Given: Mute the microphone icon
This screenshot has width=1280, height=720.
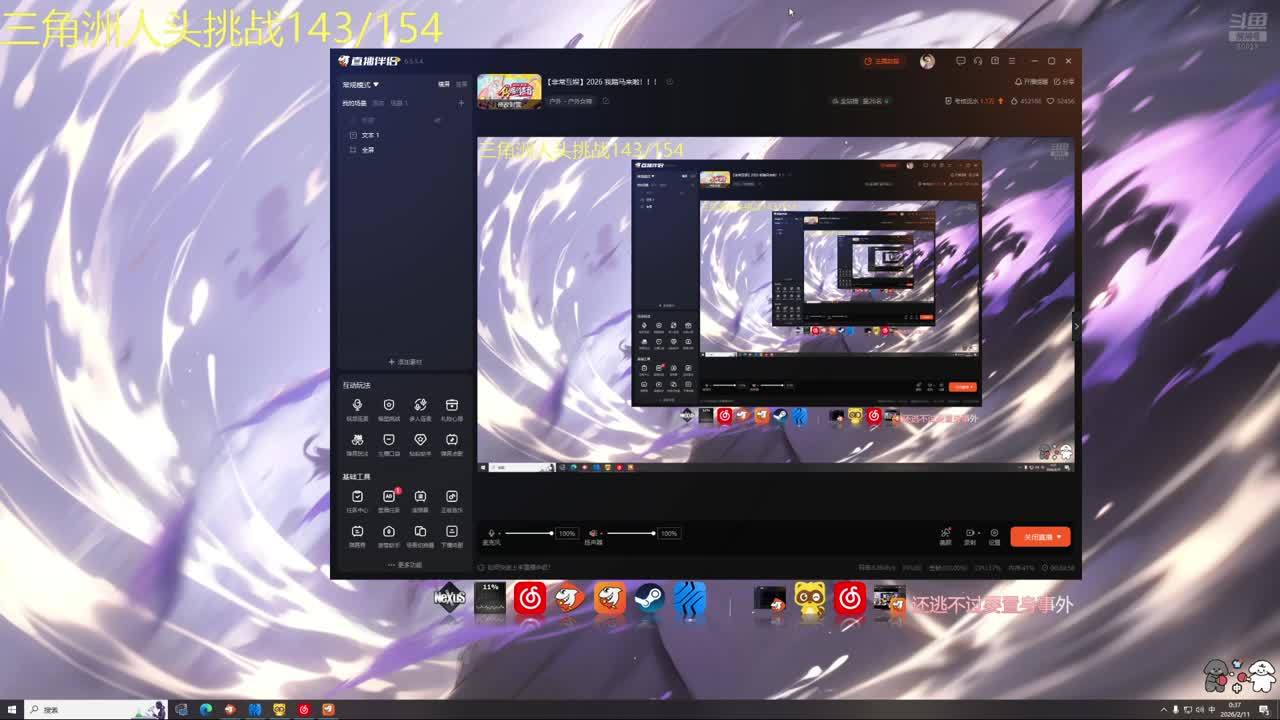Looking at the screenshot, I should tap(491, 534).
